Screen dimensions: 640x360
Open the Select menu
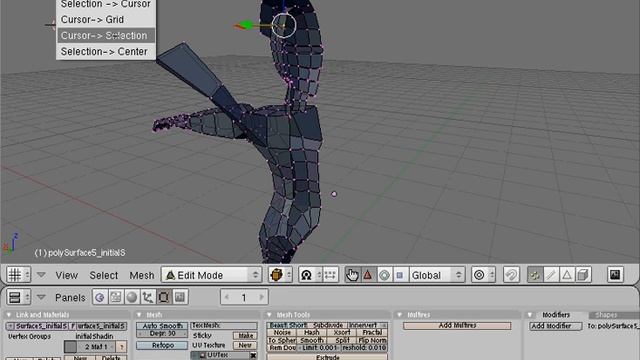[x=104, y=276]
